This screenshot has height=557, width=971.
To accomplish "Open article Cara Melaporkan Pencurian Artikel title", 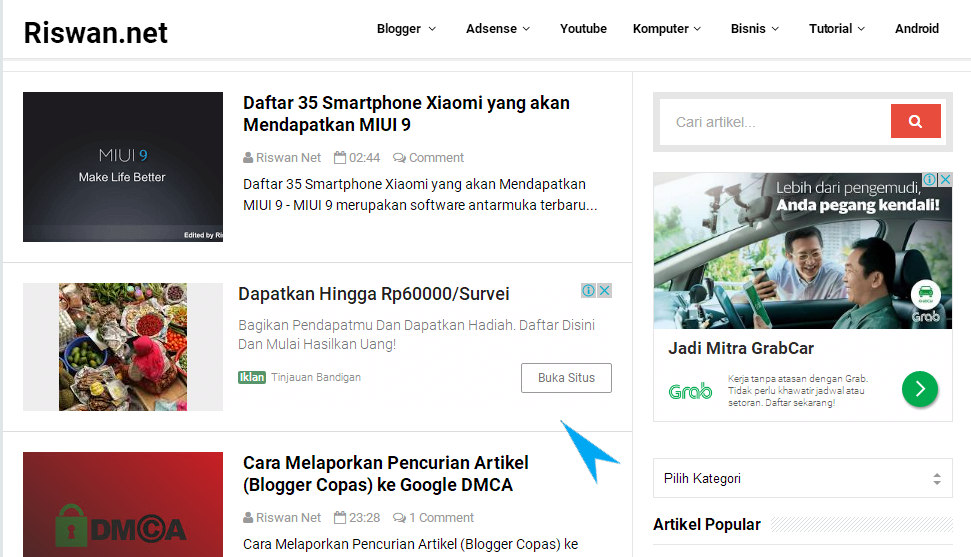I will 386,474.
